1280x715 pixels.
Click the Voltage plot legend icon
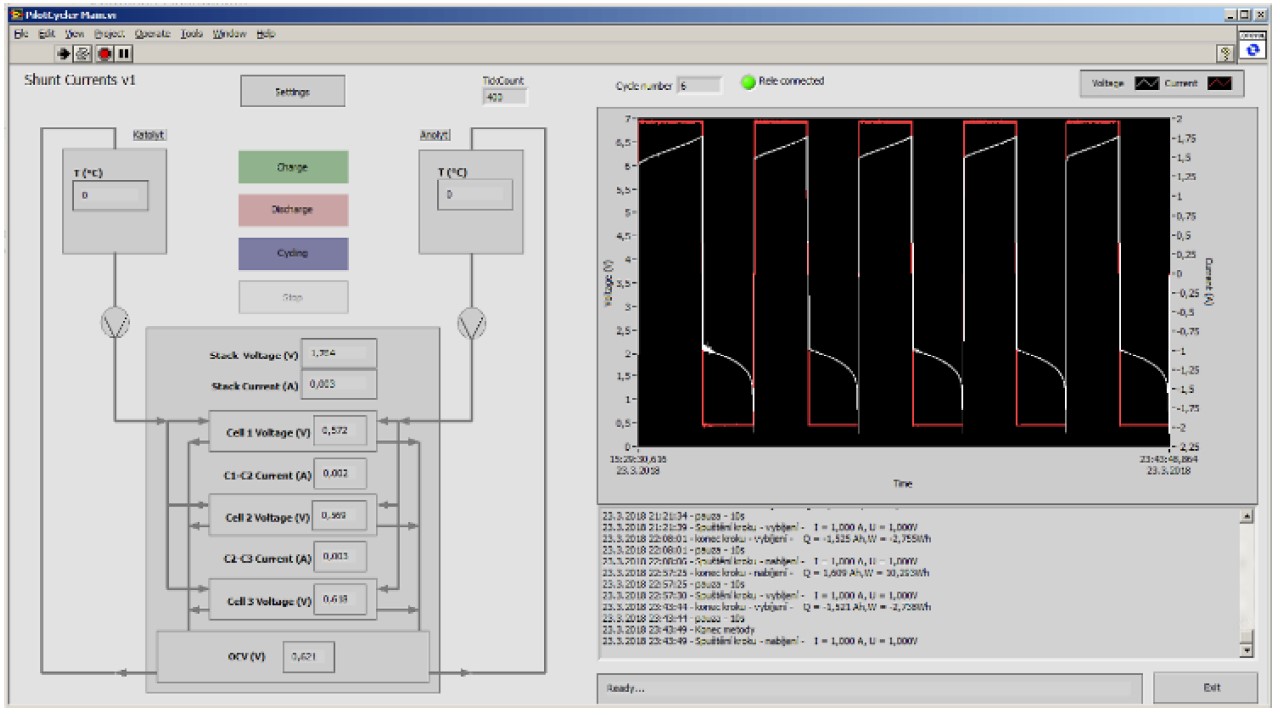1145,84
